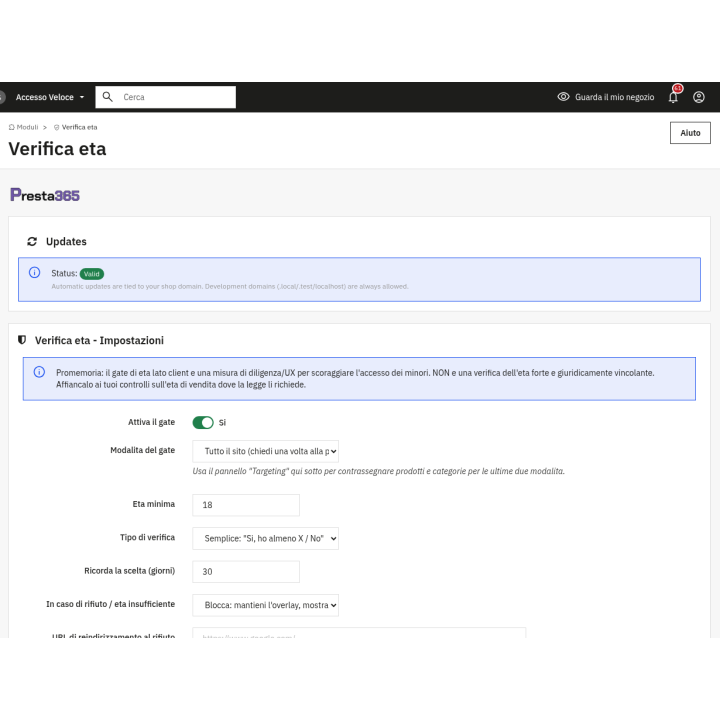Open the notifications bell icon
This screenshot has width=720, height=720.
tap(673, 97)
